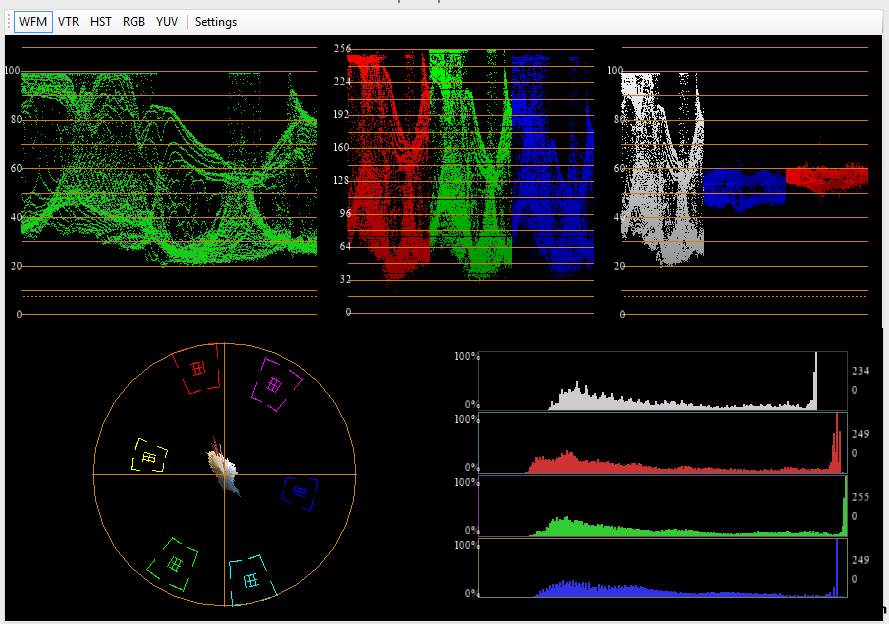Select the yellow target box on vectorscope
Screen dimensions: 889x624
point(149,456)
